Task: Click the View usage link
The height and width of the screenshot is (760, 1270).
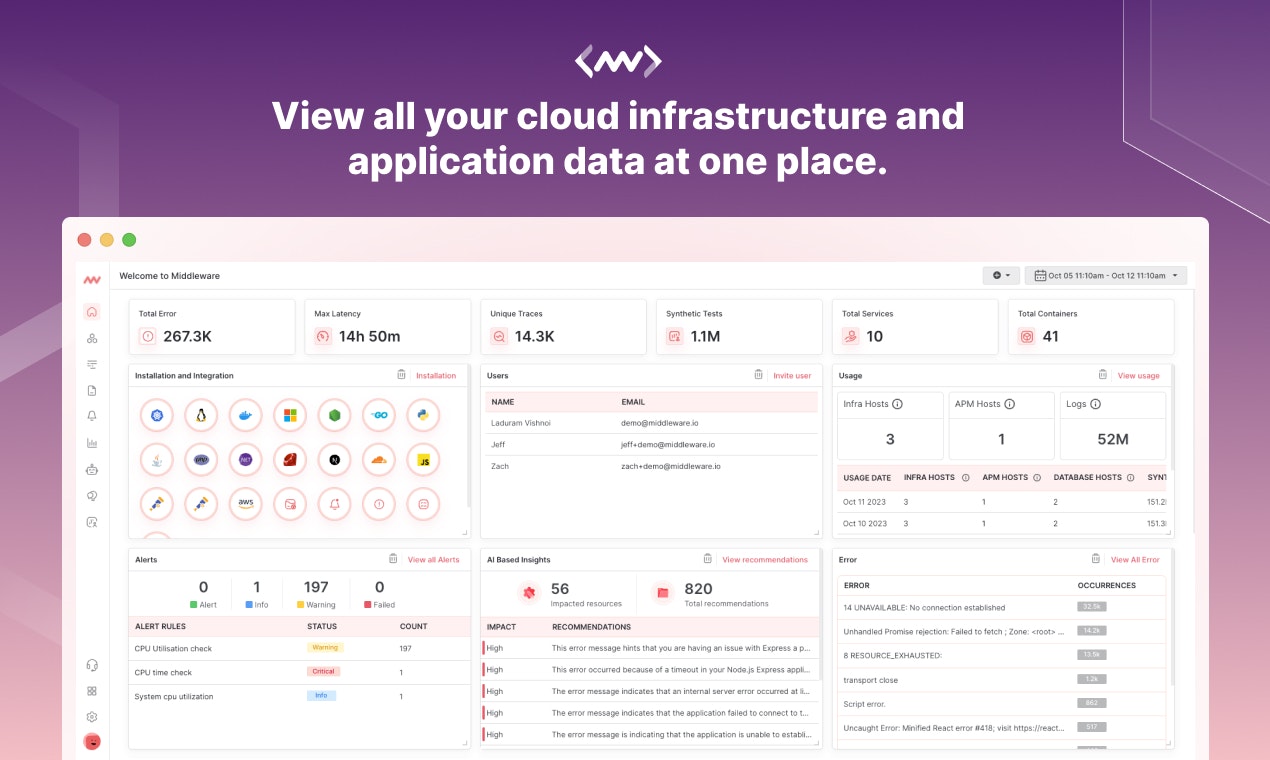Action: (x=1139, y=376)
